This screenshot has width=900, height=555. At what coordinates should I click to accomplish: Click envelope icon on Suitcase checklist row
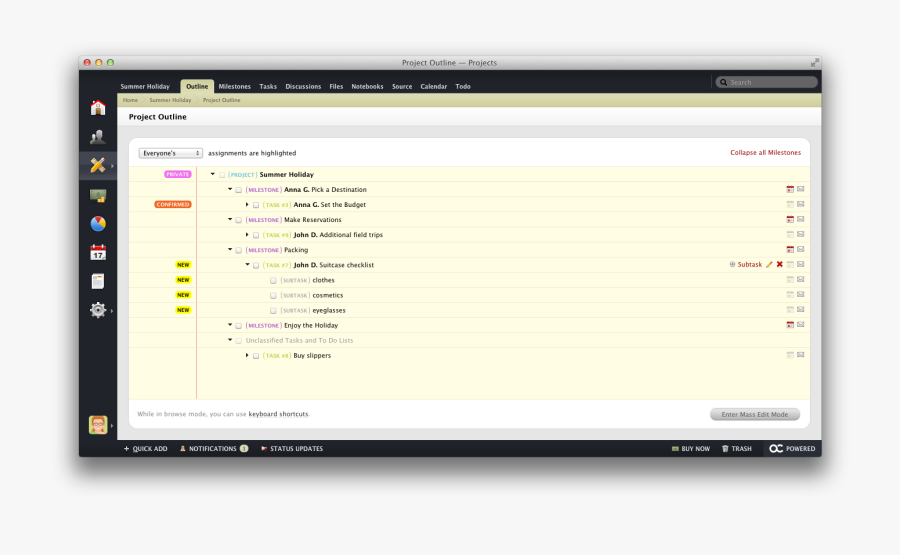coord(801,265)
